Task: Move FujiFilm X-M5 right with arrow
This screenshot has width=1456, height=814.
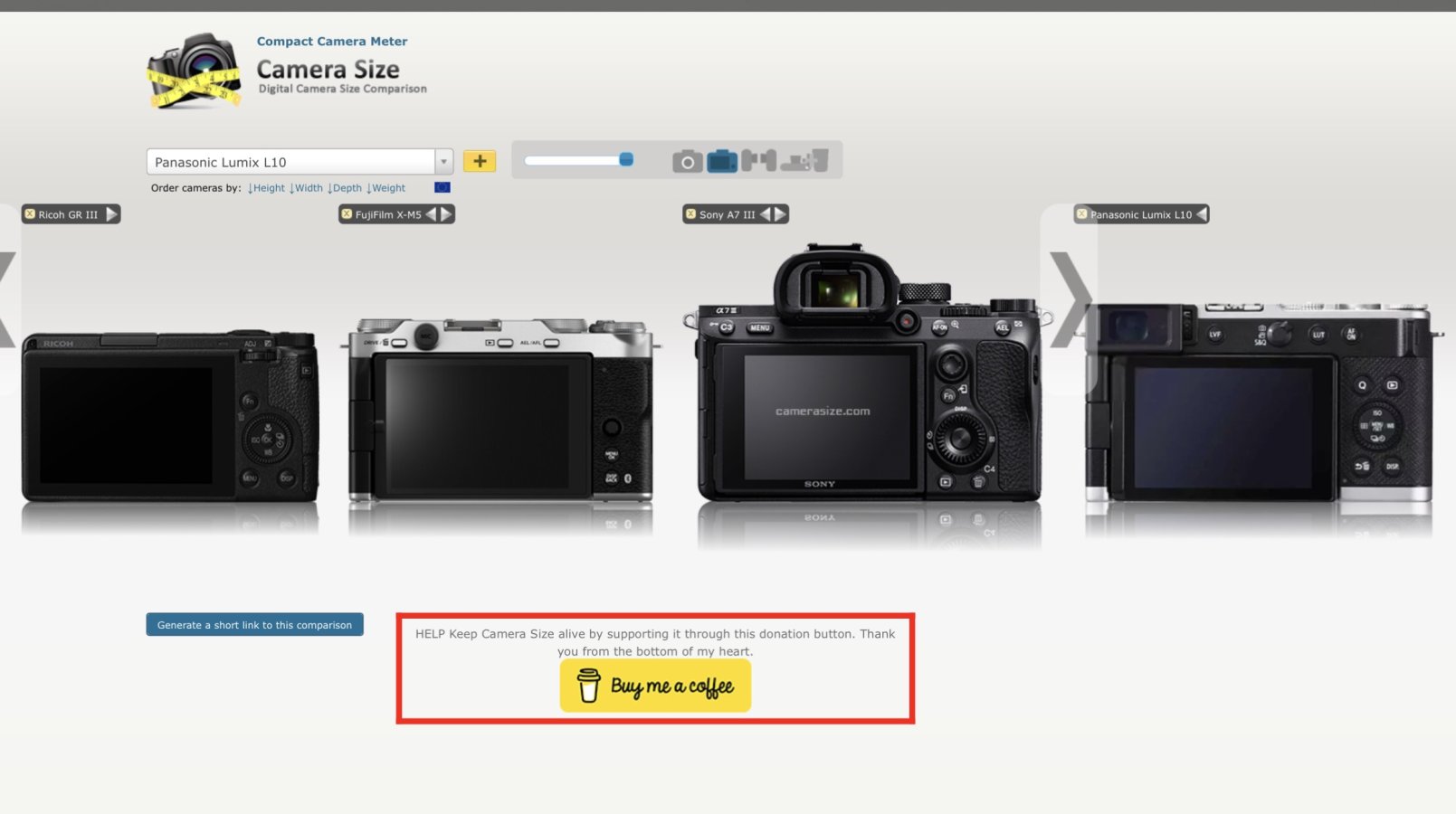Action: click(x=446, y=214)
